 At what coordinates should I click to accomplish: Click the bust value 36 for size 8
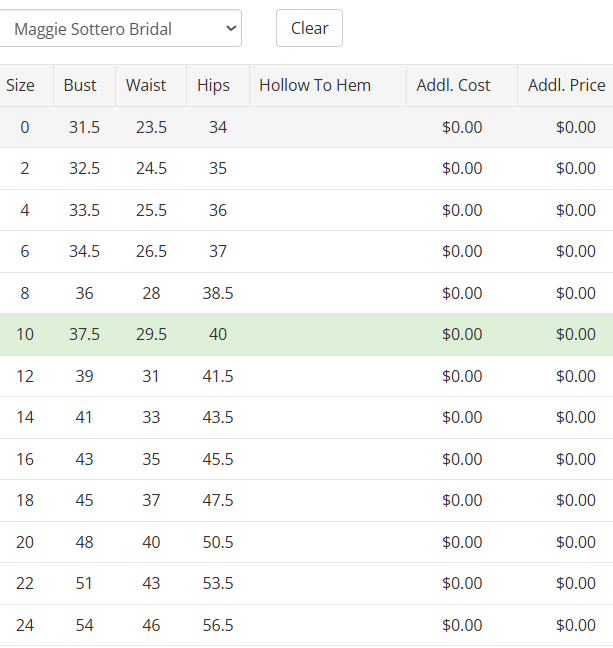click(x=84, y=293)
